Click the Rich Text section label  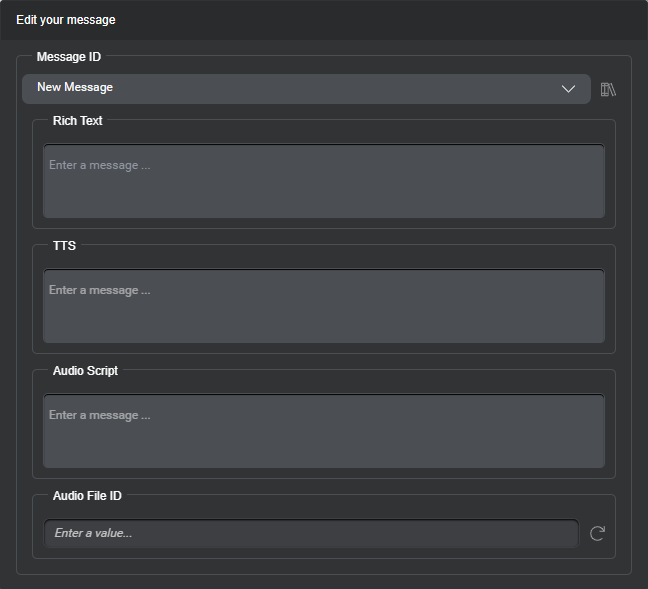pos(77,121)
